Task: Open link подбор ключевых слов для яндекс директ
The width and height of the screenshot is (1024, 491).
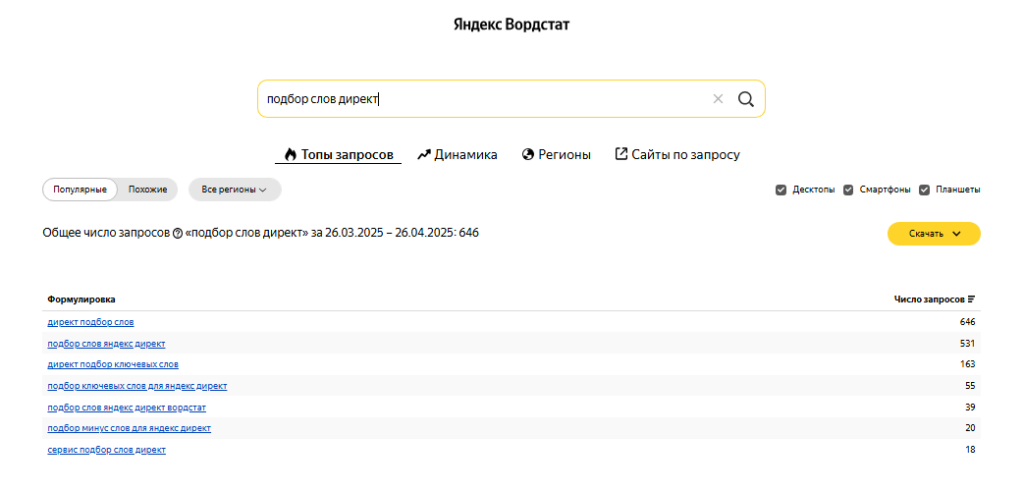Action: coord(137,386)
